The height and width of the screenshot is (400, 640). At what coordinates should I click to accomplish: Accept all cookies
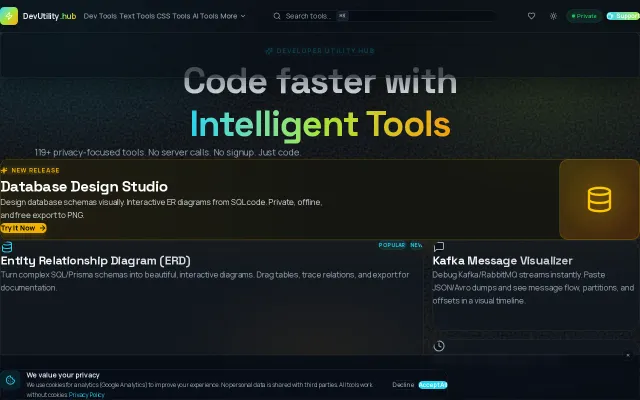[433, 384]
